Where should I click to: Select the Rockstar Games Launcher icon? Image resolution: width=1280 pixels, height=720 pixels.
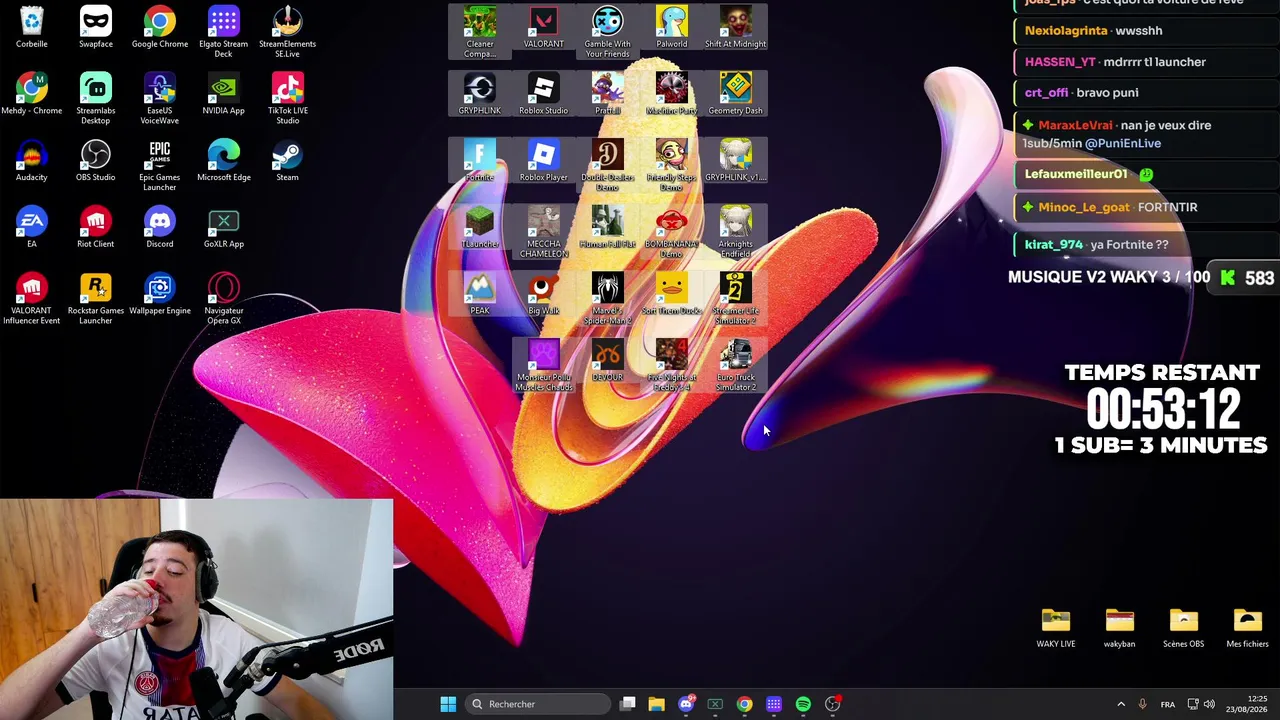(x=96, y=300)
